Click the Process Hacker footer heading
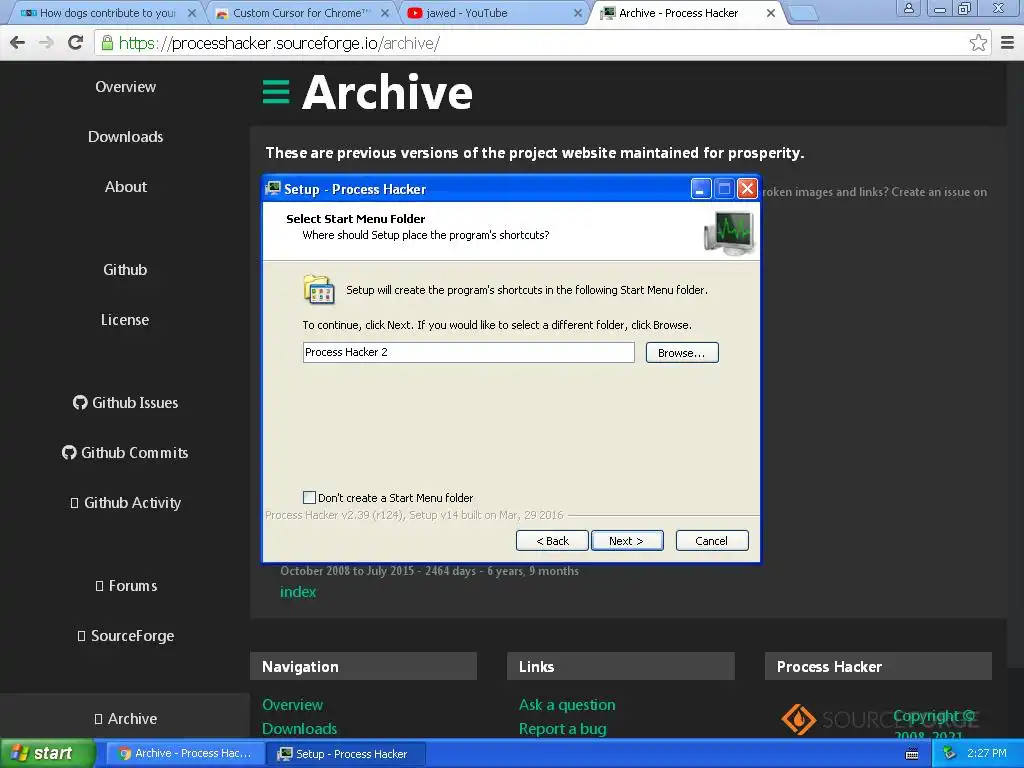 [x=829, y=667]
